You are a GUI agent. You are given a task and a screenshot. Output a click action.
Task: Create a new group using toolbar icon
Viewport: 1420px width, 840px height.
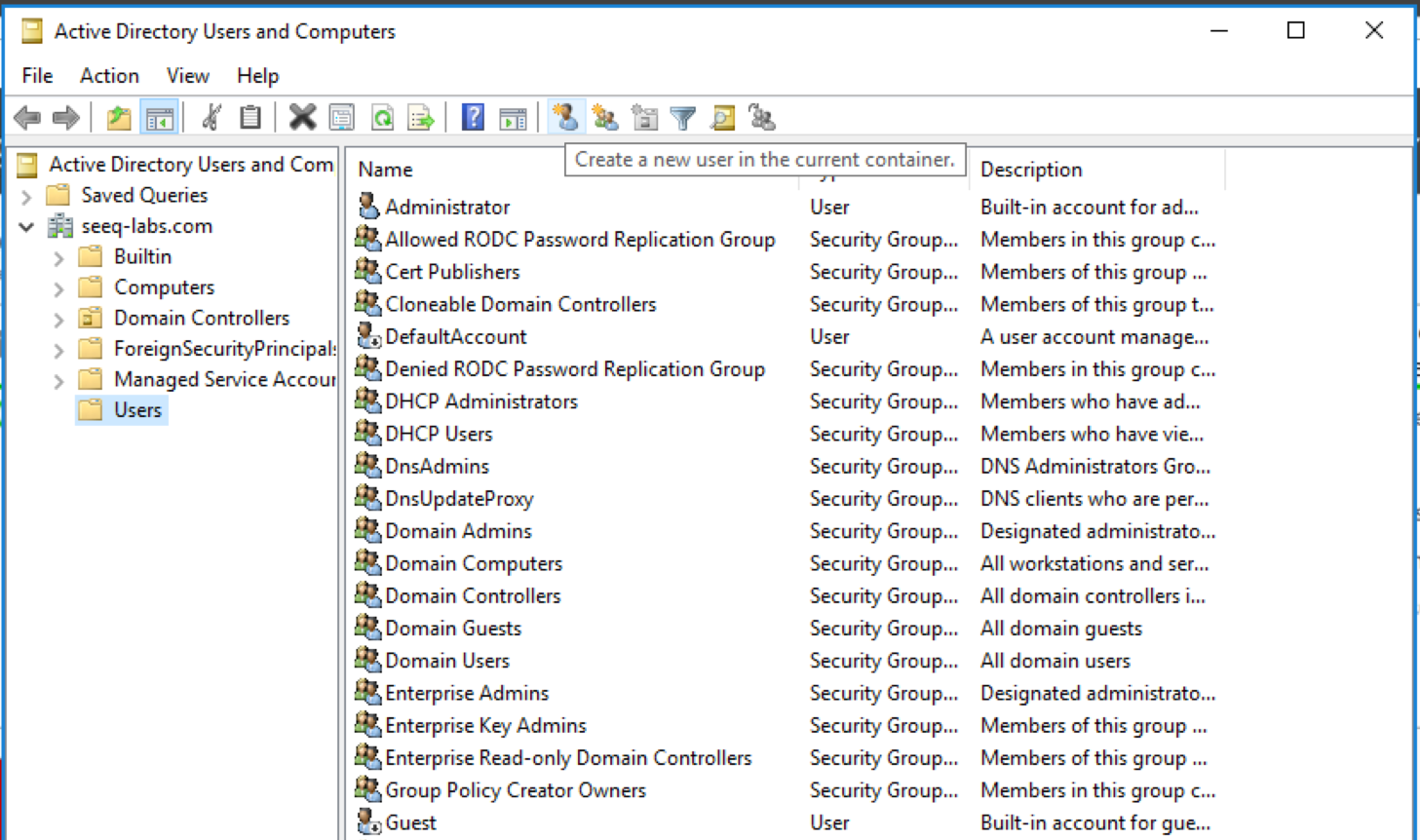tap(604, 117)
